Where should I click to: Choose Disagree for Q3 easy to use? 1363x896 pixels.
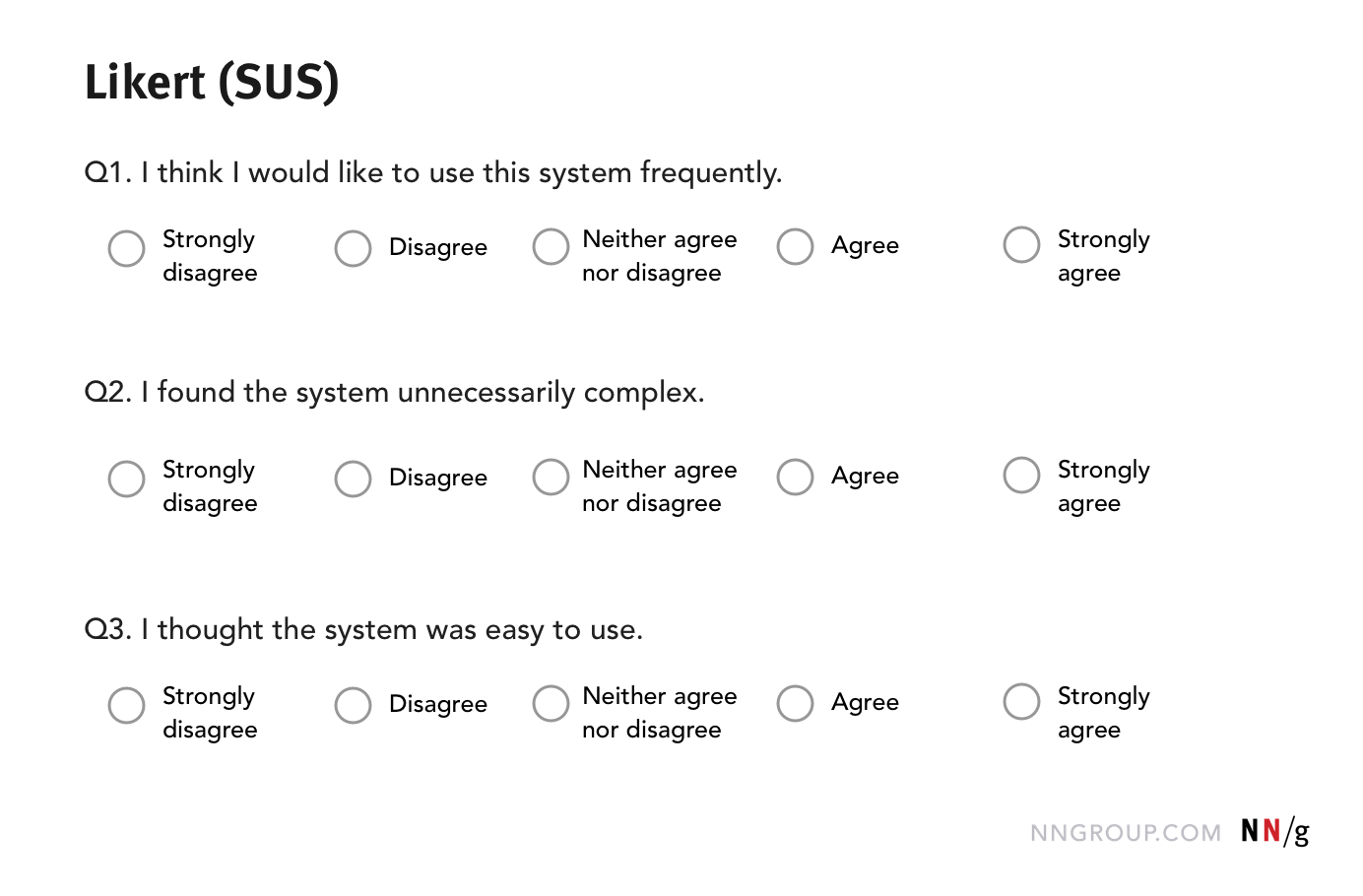pos(353,706)
